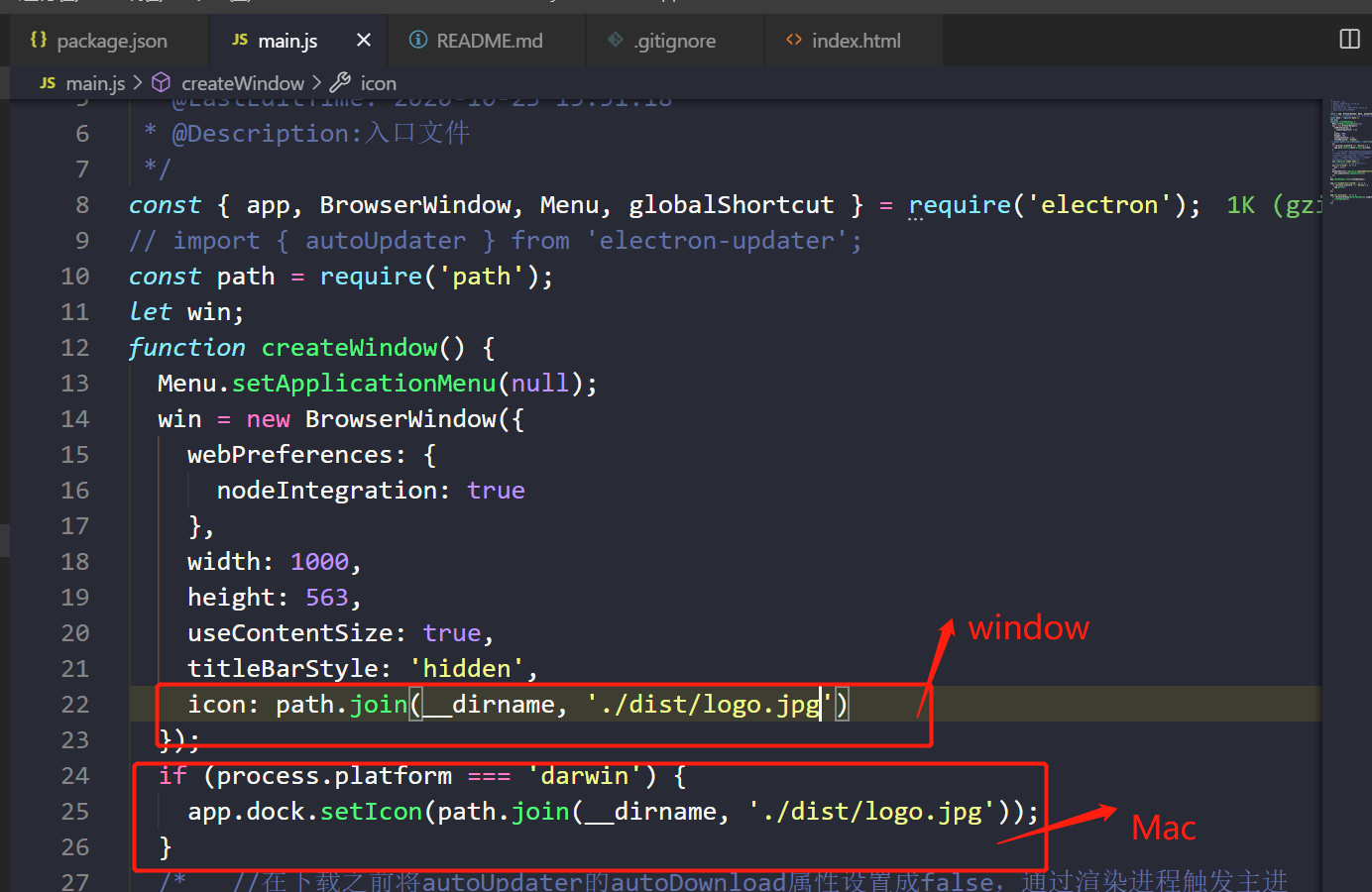Click the wrench icon in breadcrumb

coord(340,82)
